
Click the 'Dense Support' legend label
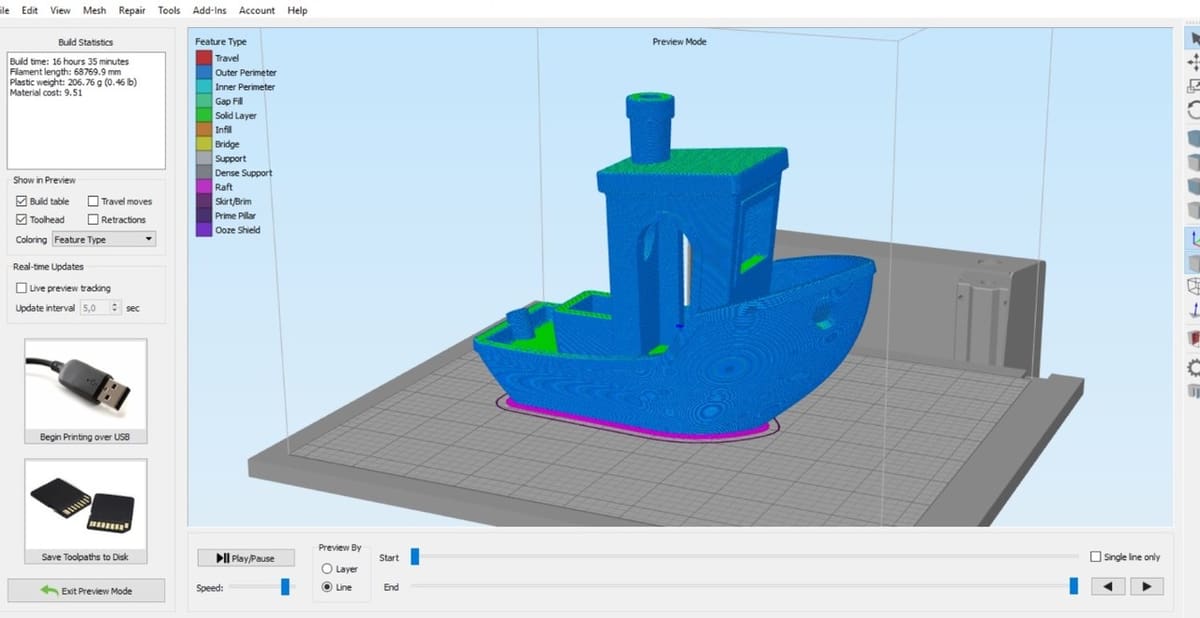tap(243, 172)
